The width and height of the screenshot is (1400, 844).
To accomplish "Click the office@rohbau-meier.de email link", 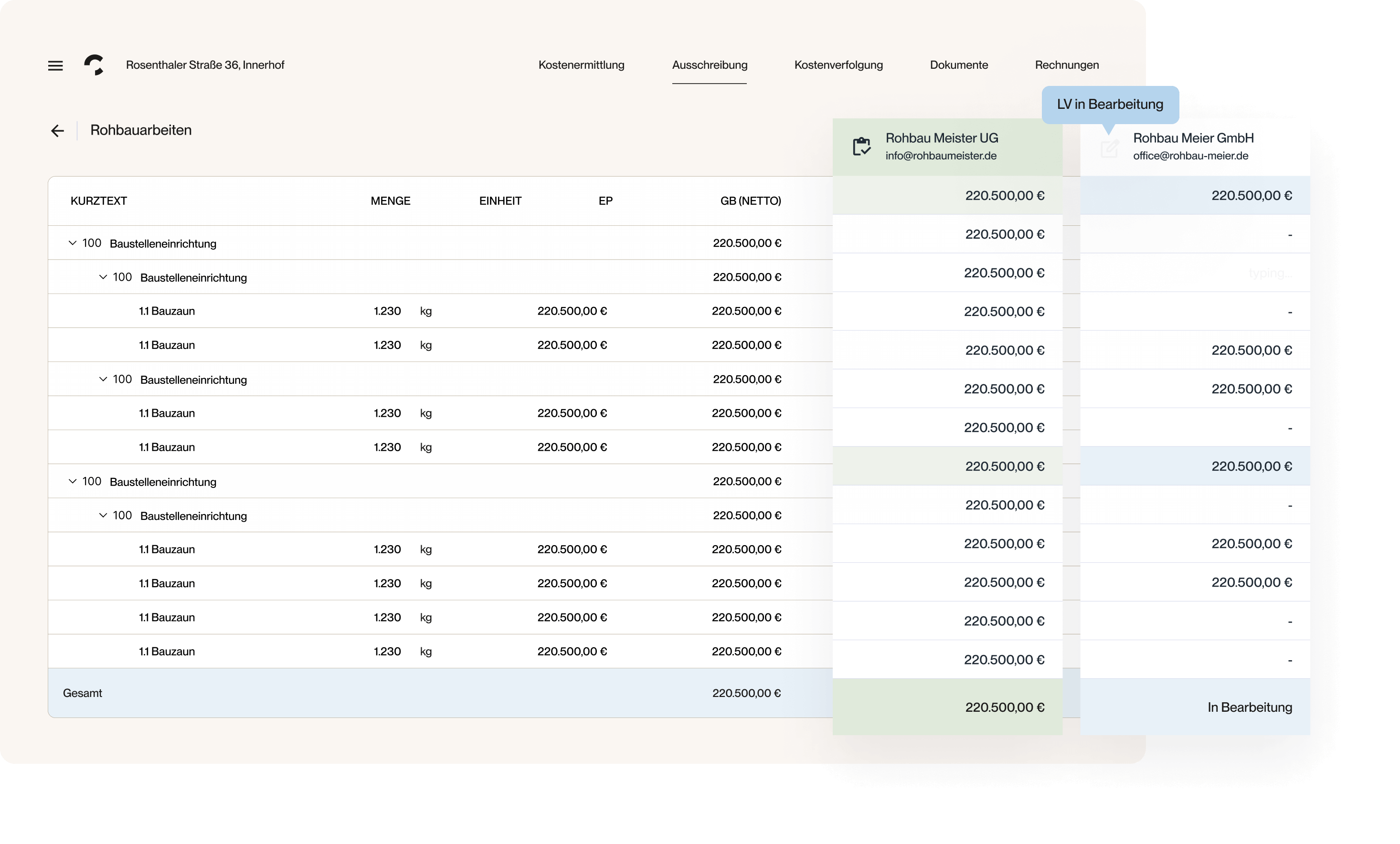I will (x=1191, y=156).
